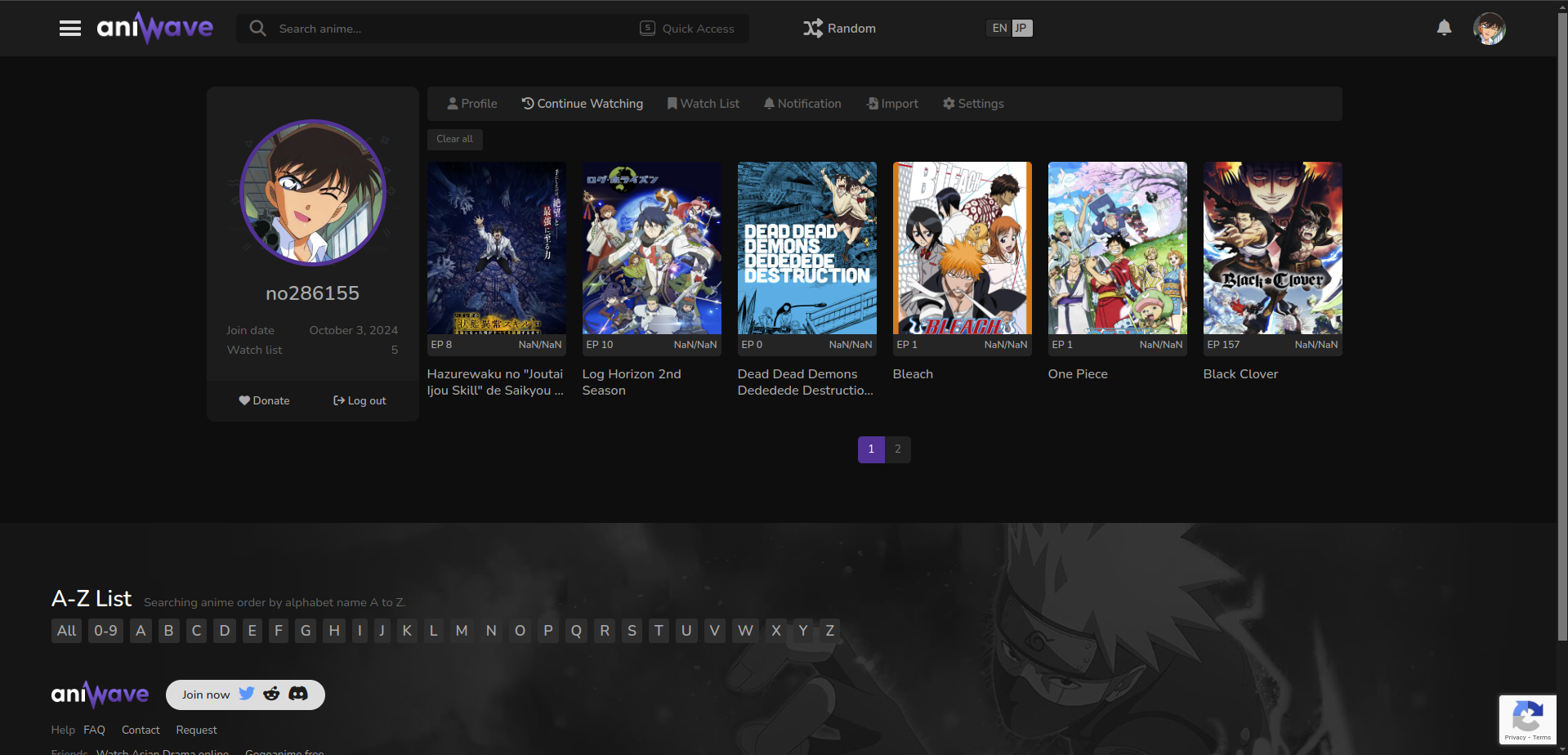Open the Import tab
Viewport: 1568px width, 755px height.
pyautogui.click(x=892, y=104)
